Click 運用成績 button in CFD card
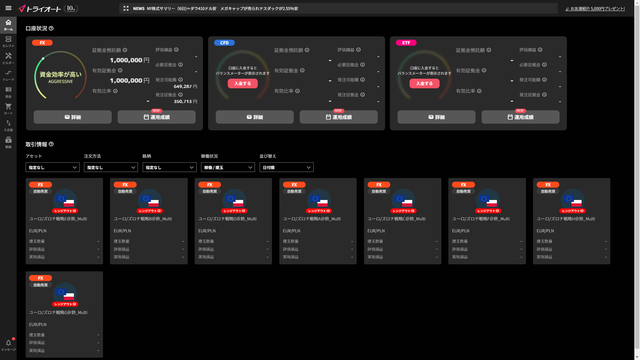This screenshot has width=640, height=360. 339,117
